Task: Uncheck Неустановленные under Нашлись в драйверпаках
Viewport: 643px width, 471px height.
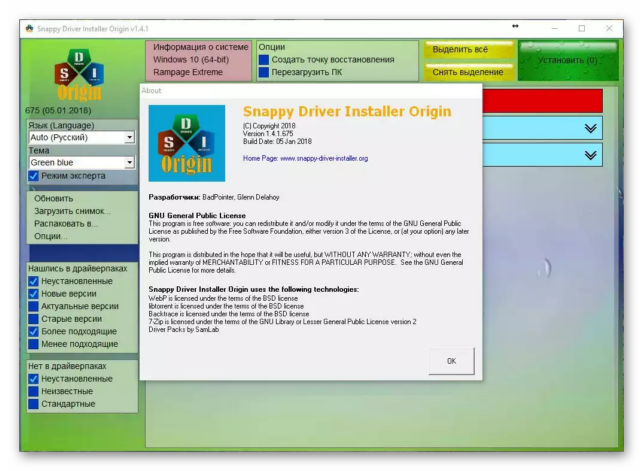Action: coord(33,281)
